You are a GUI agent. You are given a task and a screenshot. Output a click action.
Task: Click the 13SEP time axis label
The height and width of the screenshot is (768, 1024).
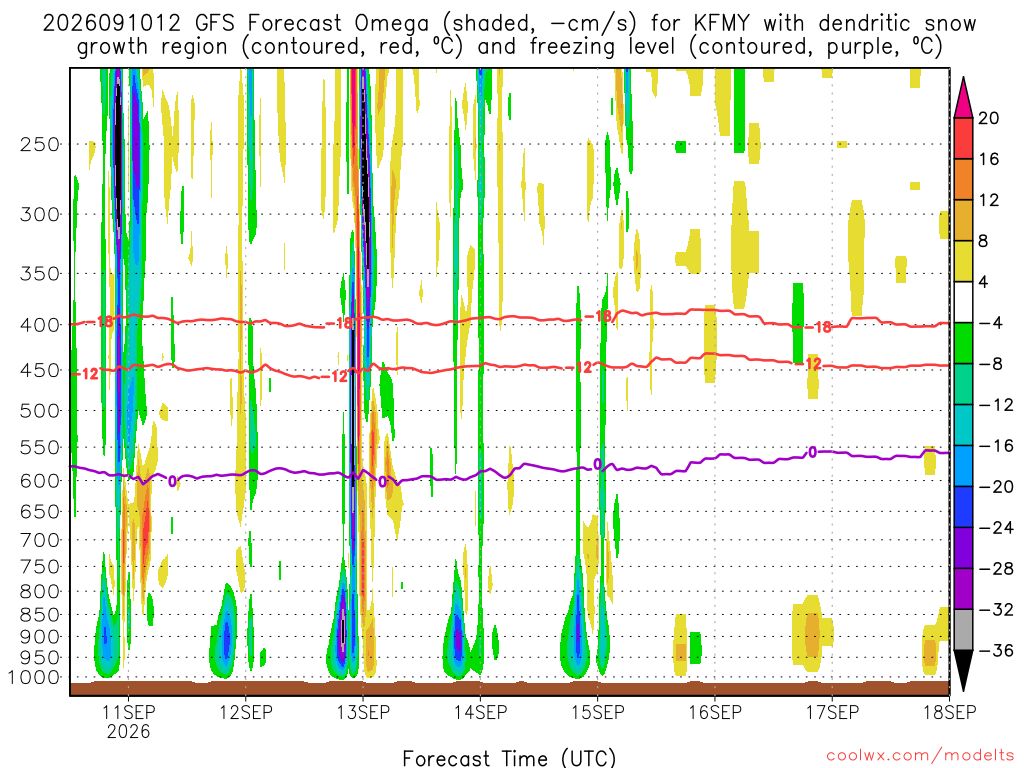pos(363,712)
